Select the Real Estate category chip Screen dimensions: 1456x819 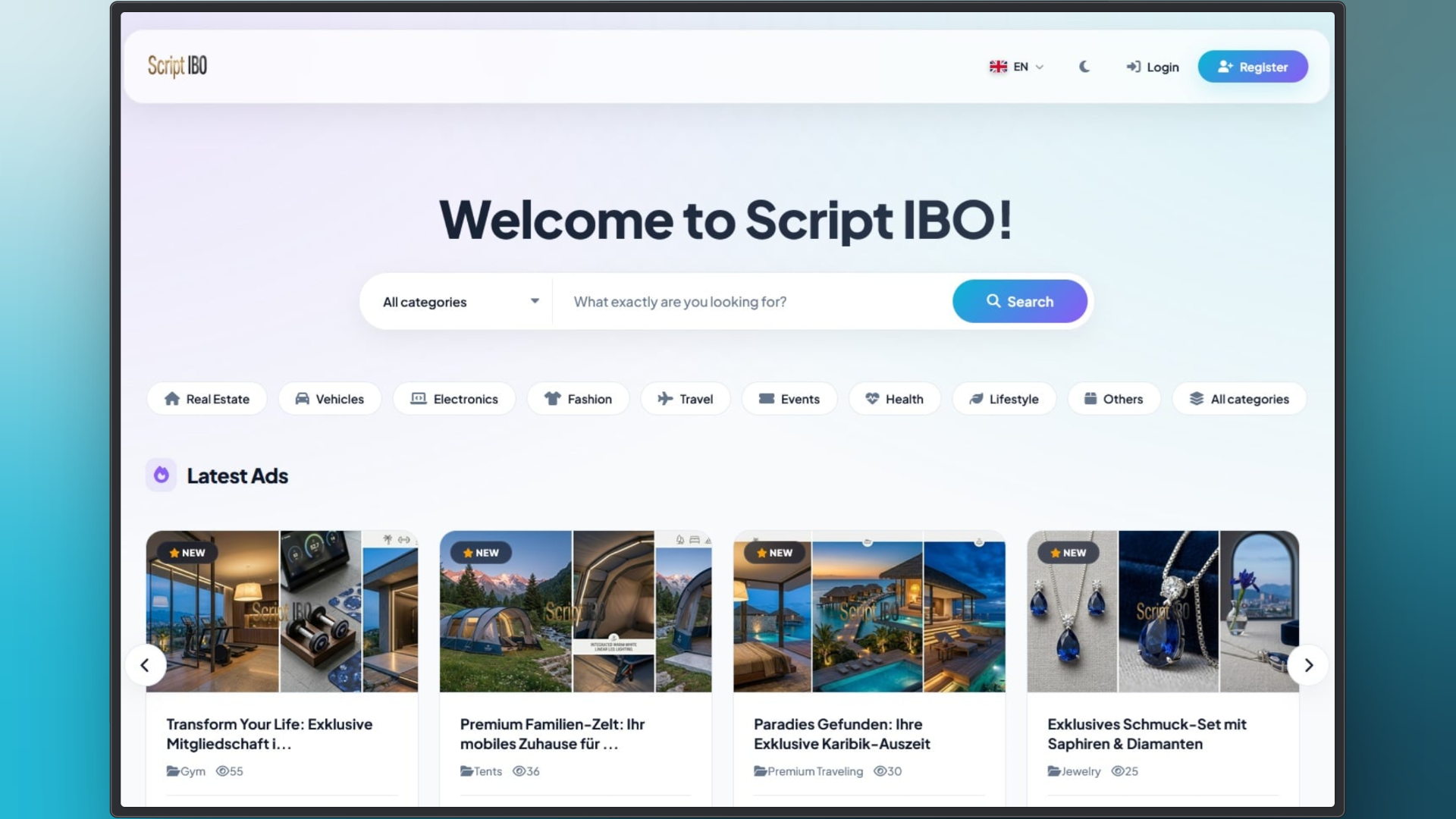click(x=207, y=399)
